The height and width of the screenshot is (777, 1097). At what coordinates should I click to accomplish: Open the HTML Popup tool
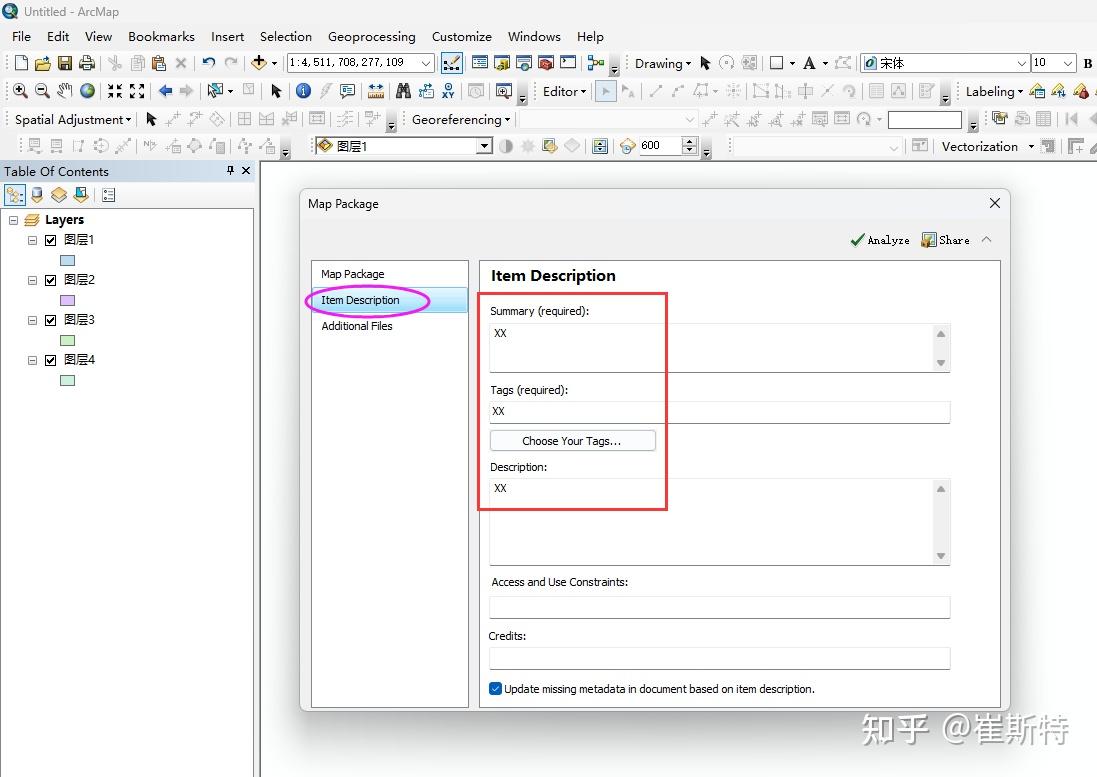347,91
